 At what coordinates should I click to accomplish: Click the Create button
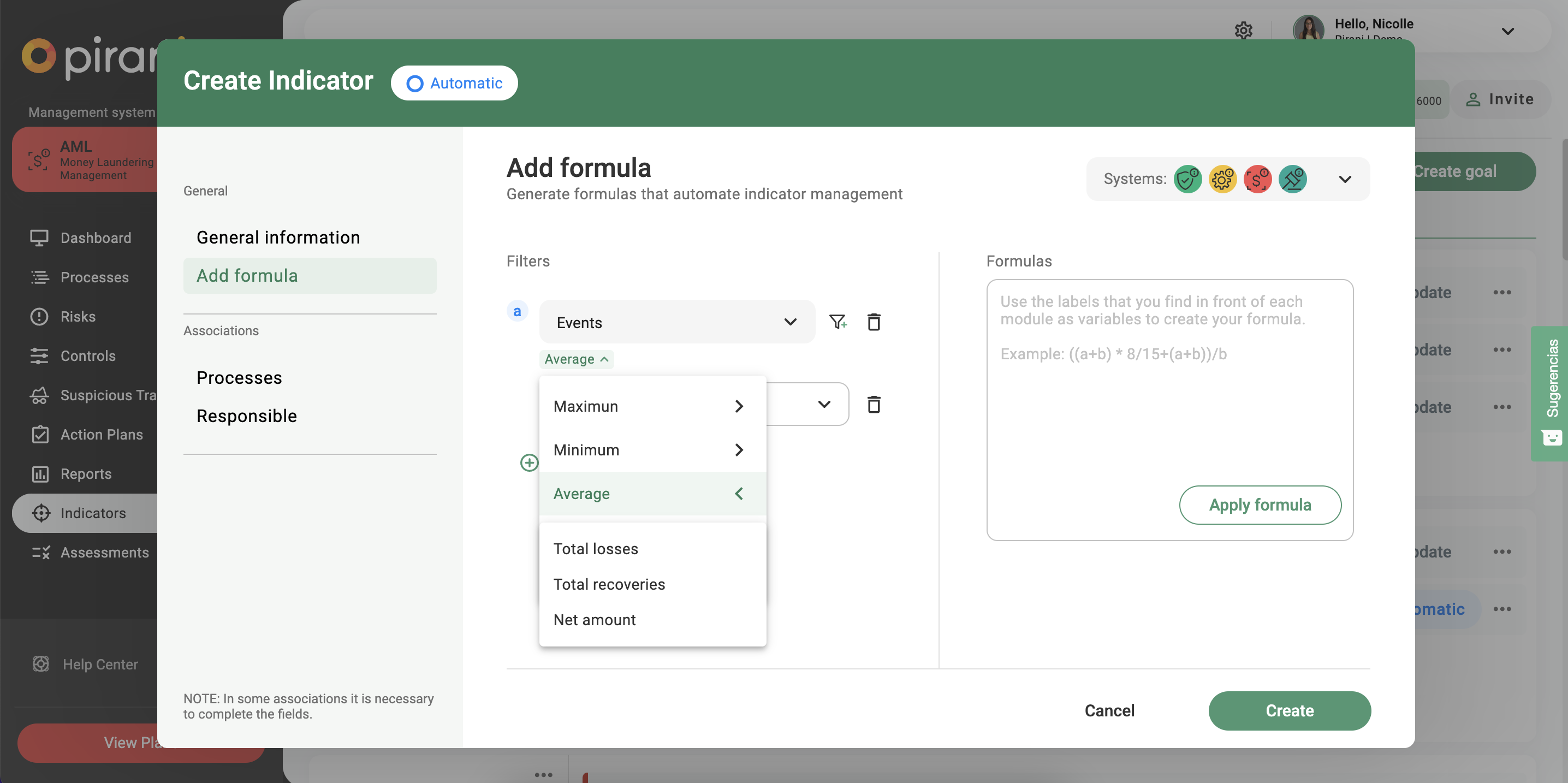tap(1289, 710)
